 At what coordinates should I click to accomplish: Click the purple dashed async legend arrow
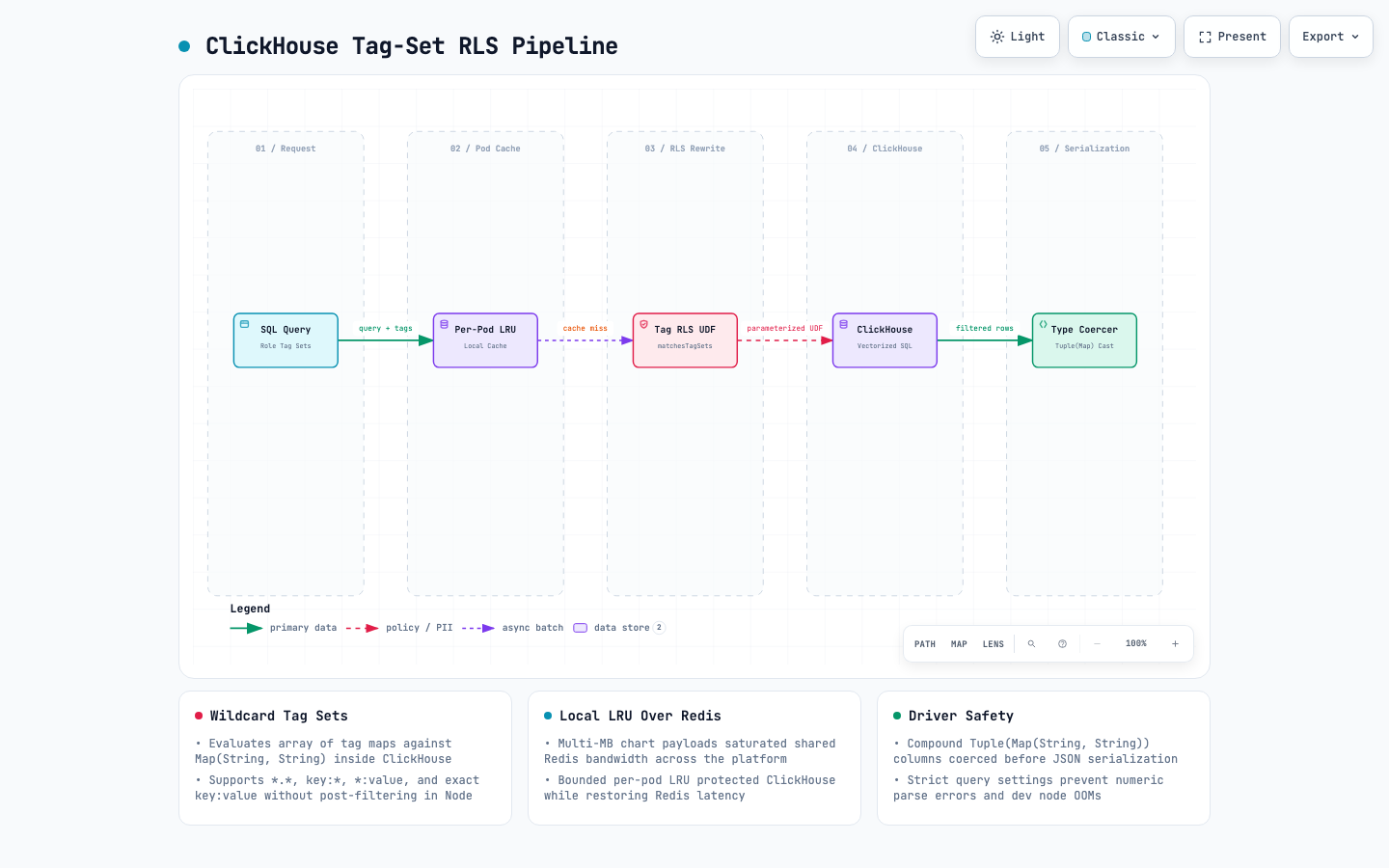[478, 628]
